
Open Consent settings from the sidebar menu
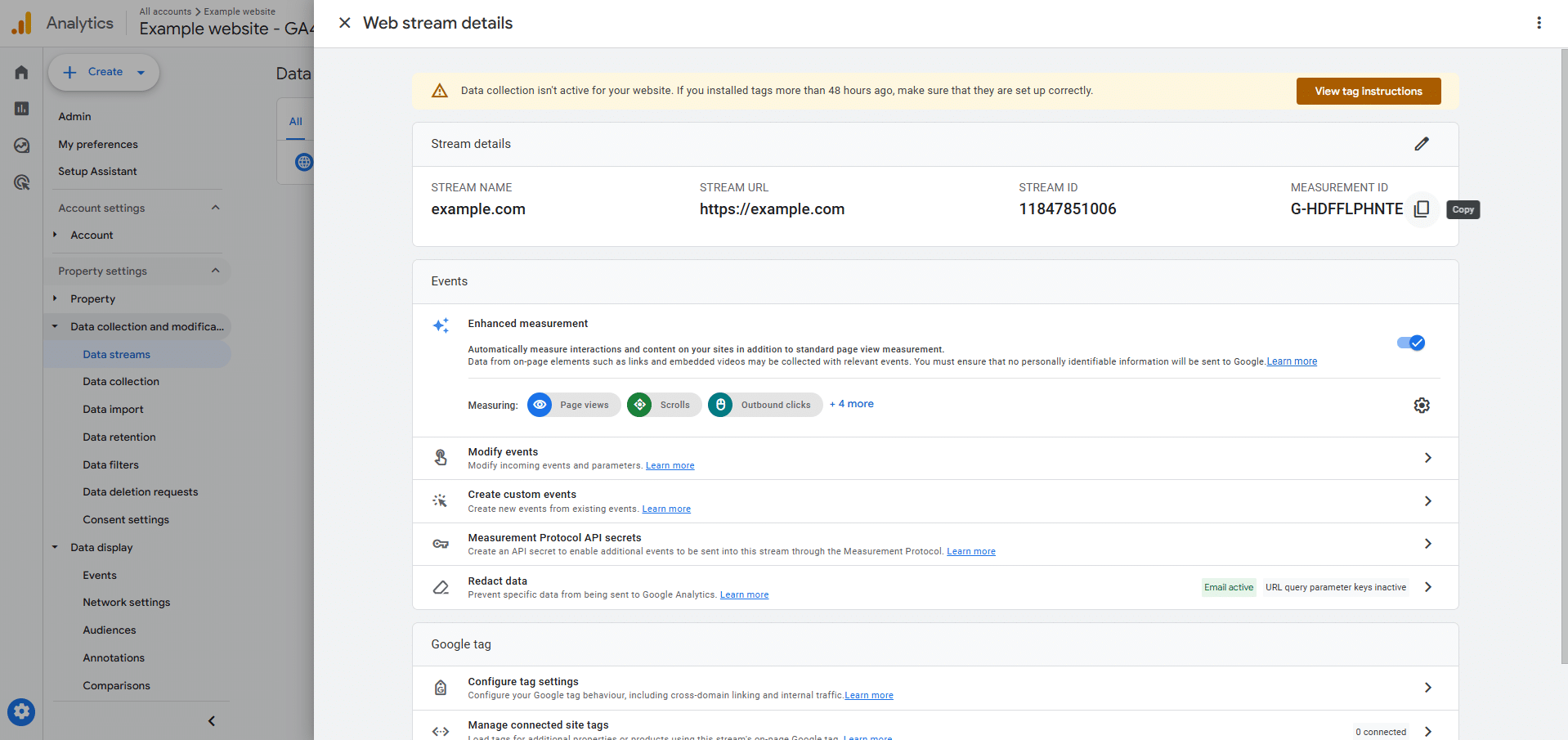126,519
